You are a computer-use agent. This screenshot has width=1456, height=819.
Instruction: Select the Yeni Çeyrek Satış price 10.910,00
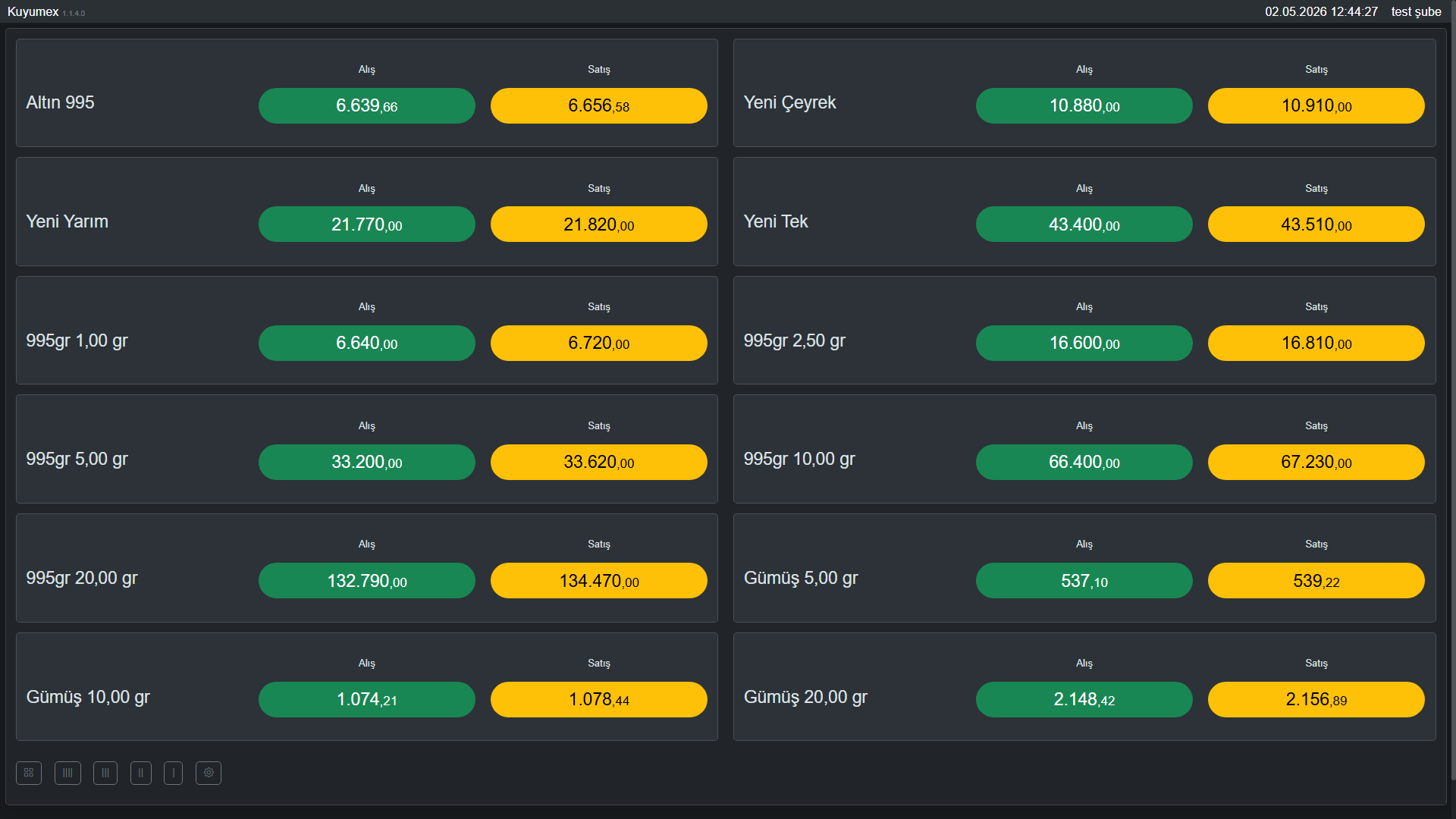(1316, 105)
